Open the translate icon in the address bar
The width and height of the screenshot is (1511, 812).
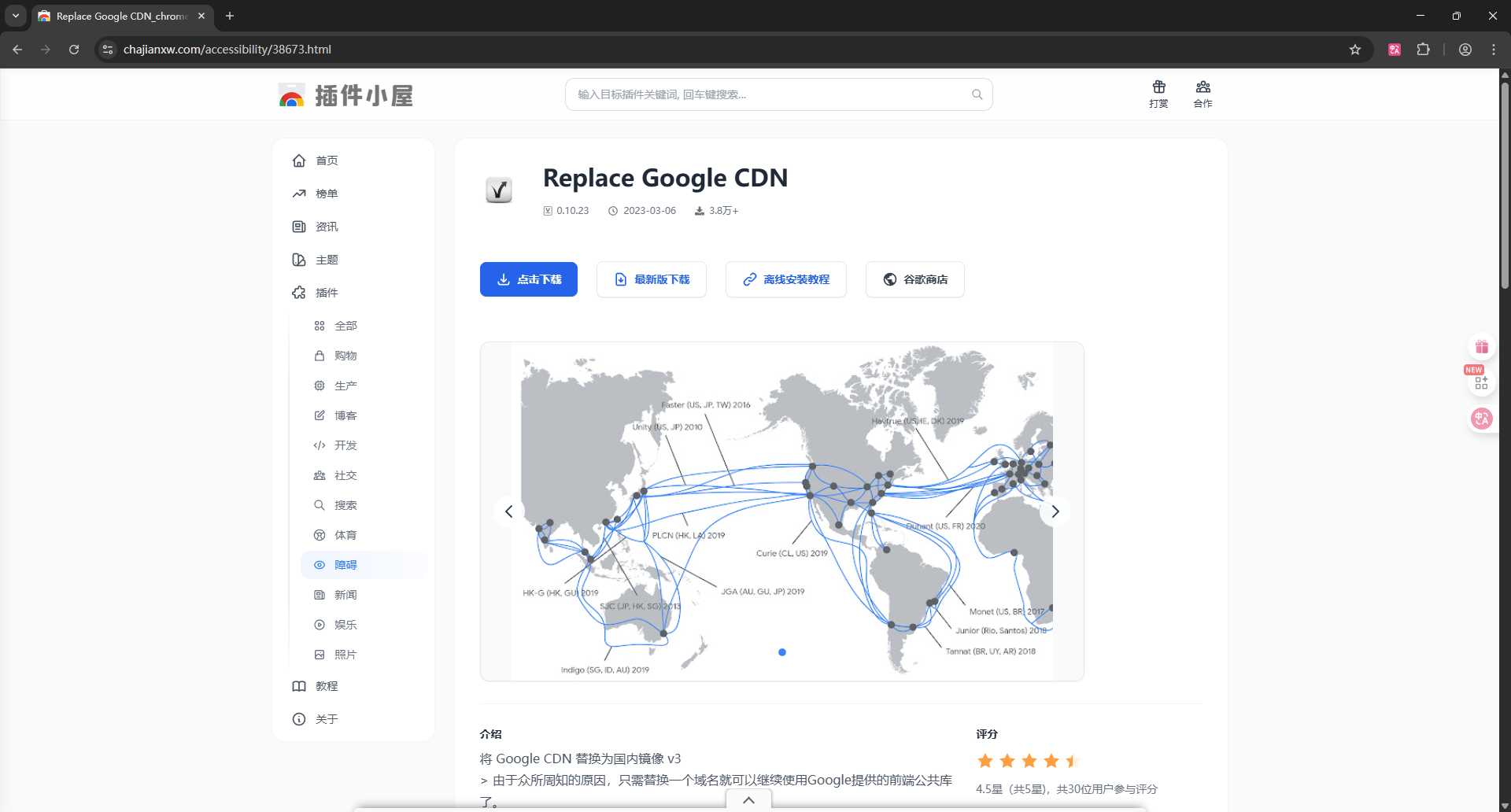pyautogui.click(x=1394, y=49)
